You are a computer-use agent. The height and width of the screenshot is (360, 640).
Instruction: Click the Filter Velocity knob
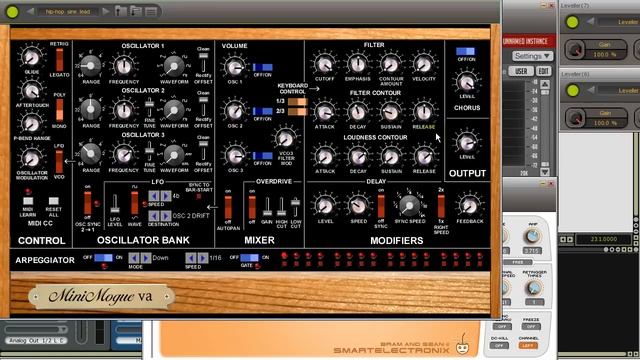pos(424,64)
